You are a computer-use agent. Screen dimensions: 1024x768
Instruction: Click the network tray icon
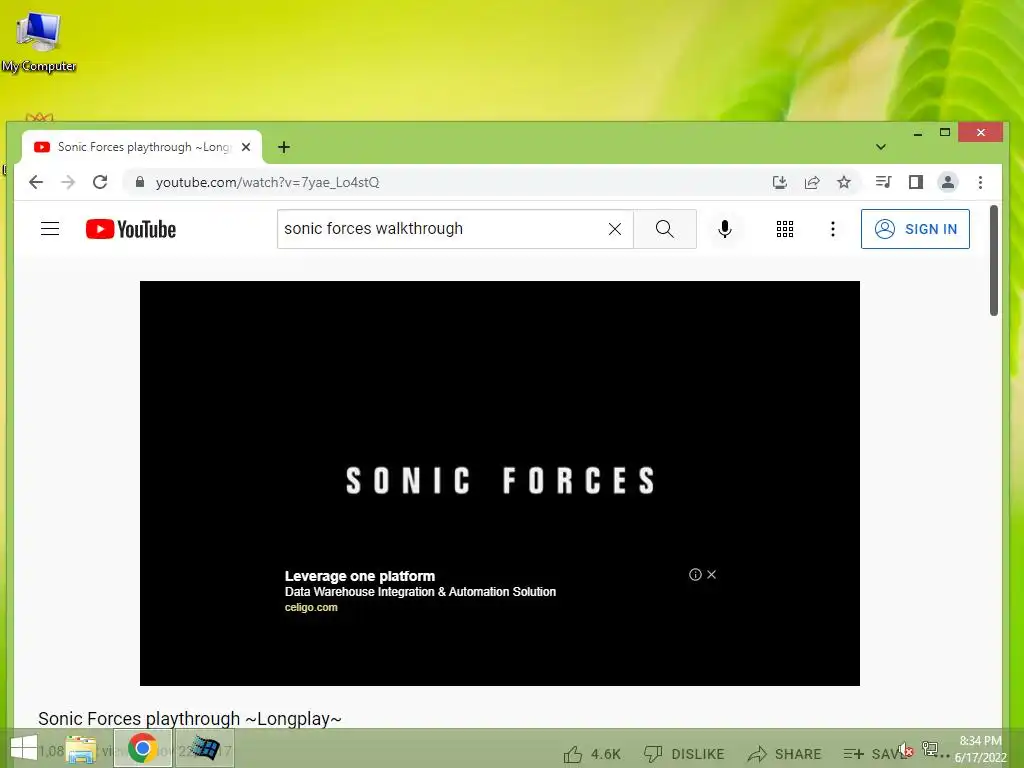pos(930,748)
